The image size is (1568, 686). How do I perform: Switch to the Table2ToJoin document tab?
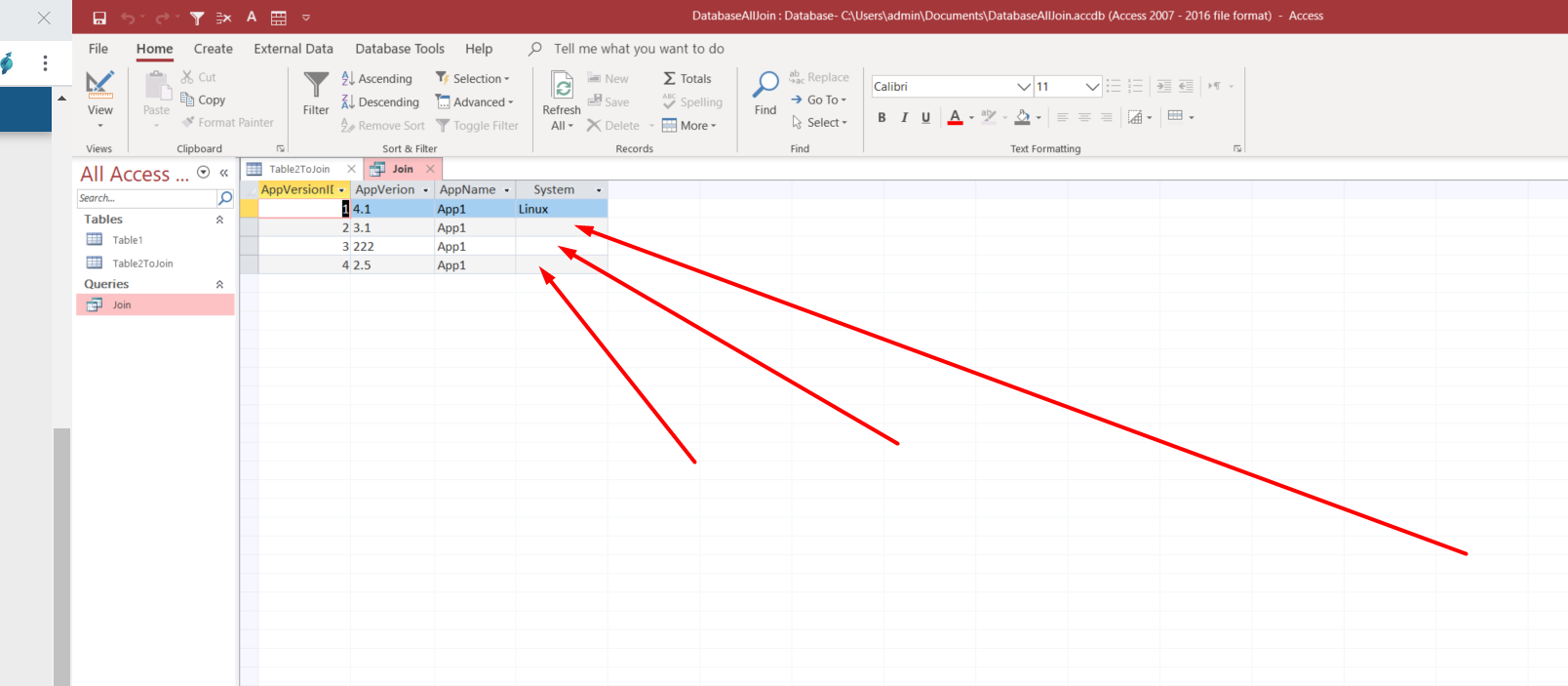299,169
